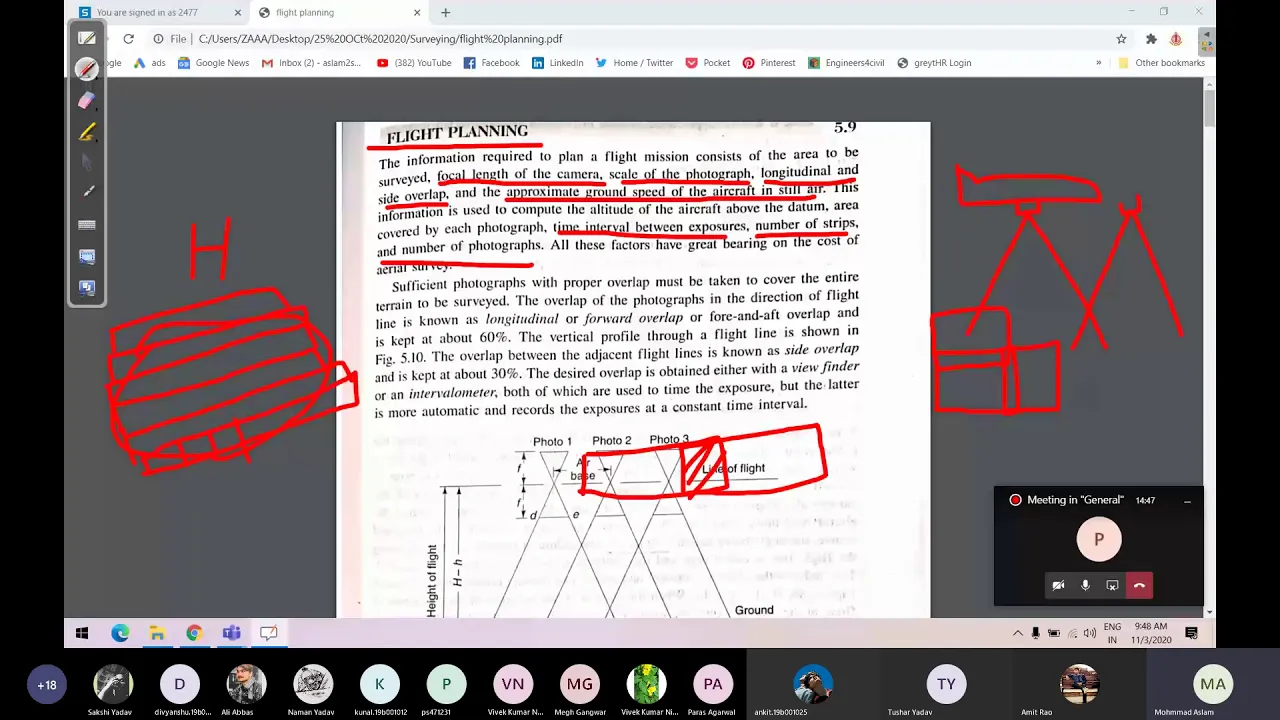Open the Engineers4civil bookmark
1280x720 pixels.
(846, 63)
